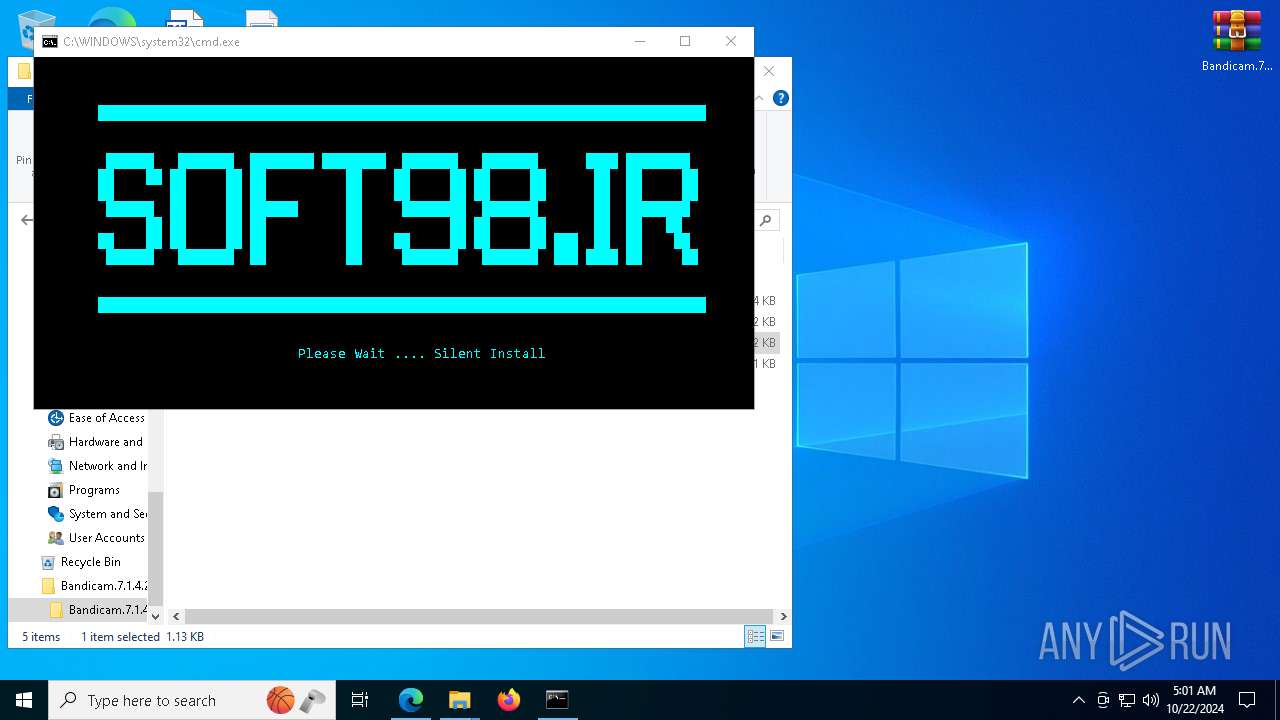Open Explorer help question mark icon
This screenshot has width=1280, height=720.
(x=781, y=98)
